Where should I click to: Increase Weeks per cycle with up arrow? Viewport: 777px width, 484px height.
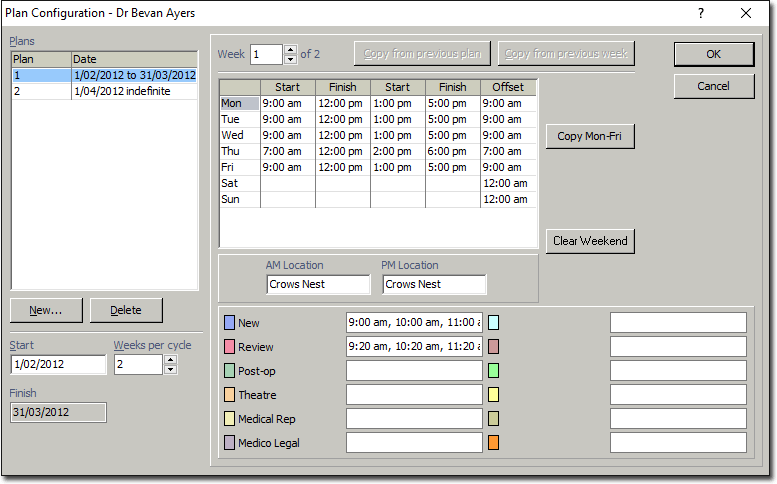pos(170,360)
